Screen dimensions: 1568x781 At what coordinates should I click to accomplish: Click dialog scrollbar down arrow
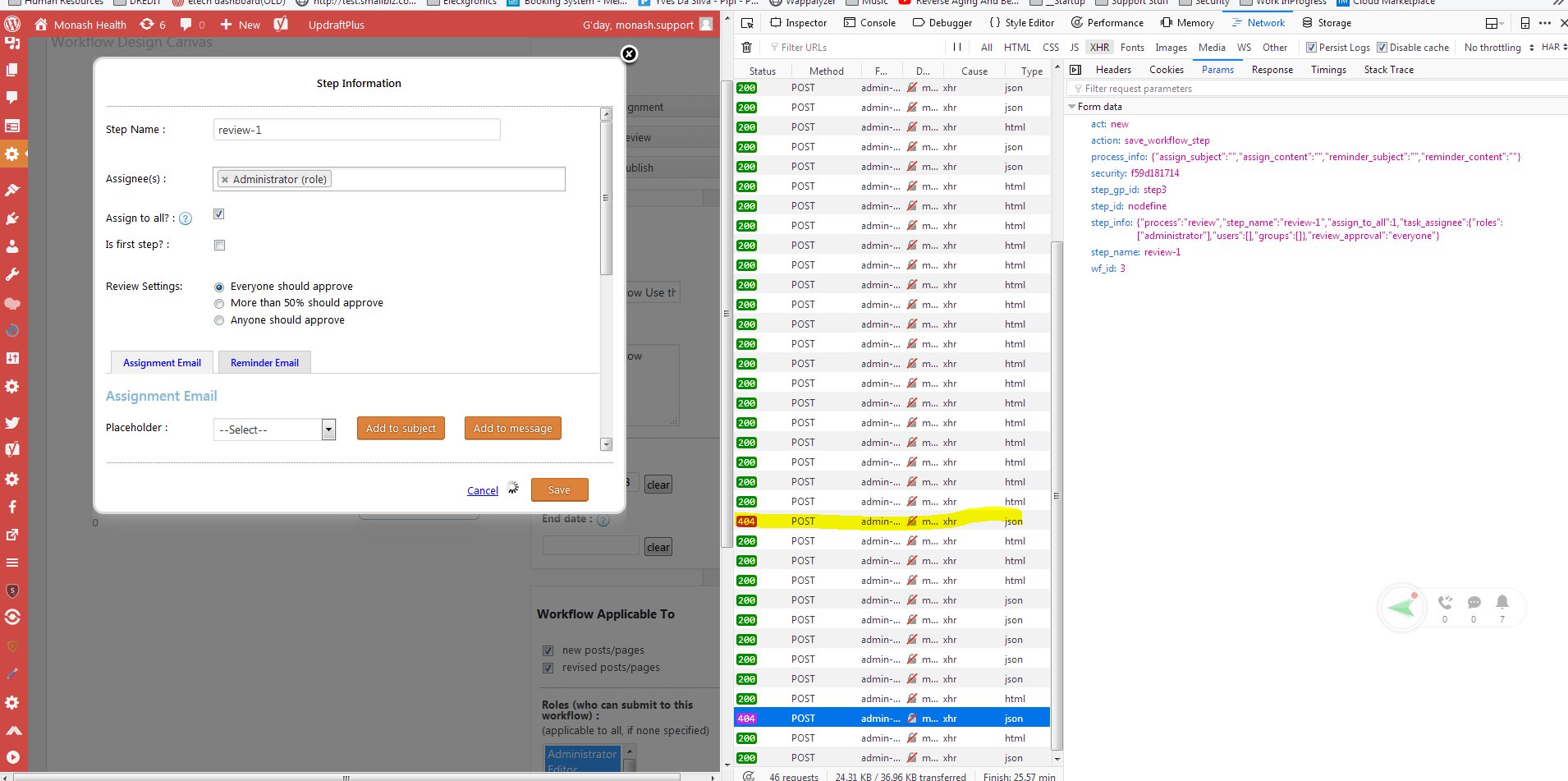pos(607,444)
